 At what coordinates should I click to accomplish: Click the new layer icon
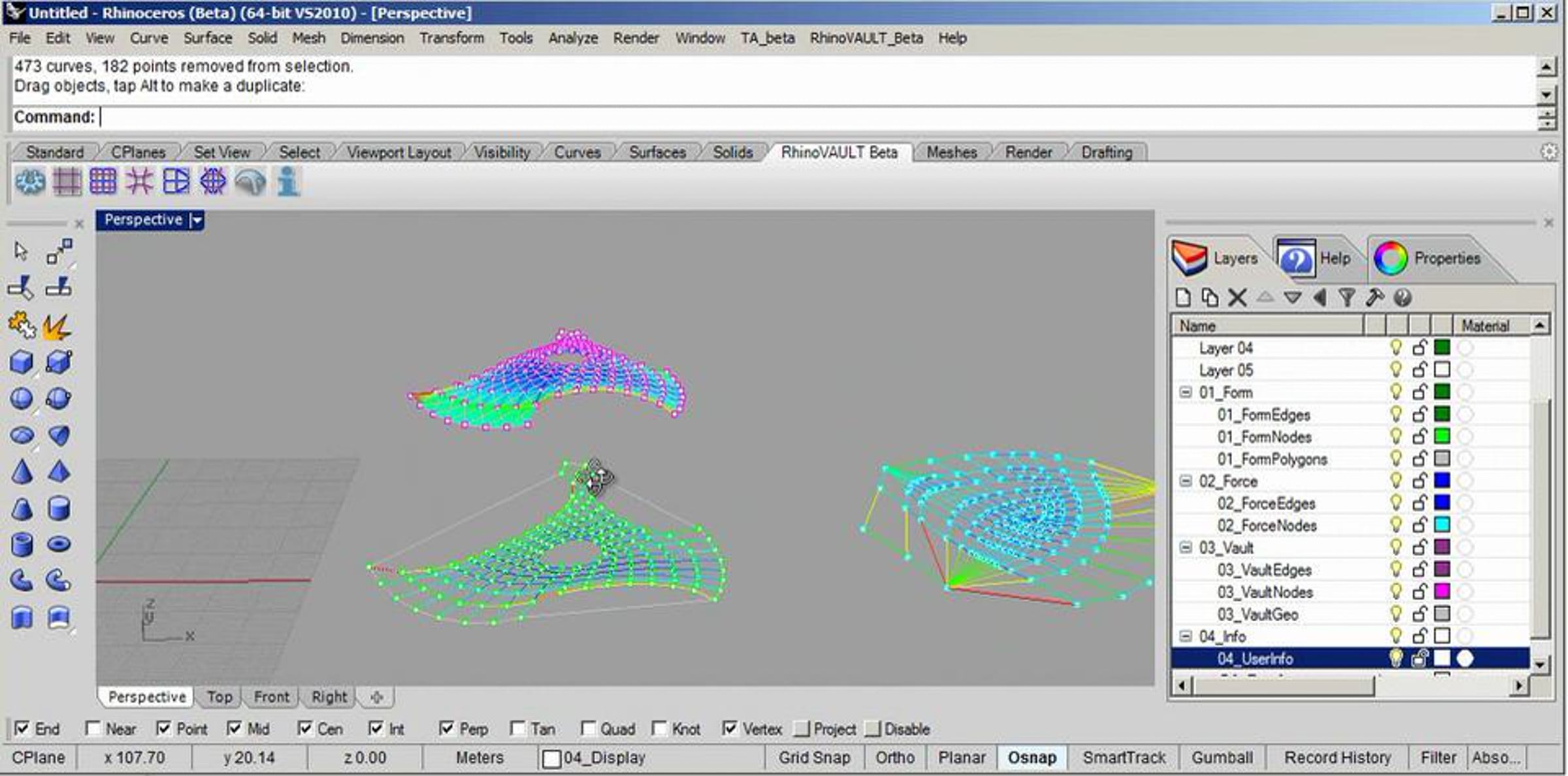coord(1183,298)
